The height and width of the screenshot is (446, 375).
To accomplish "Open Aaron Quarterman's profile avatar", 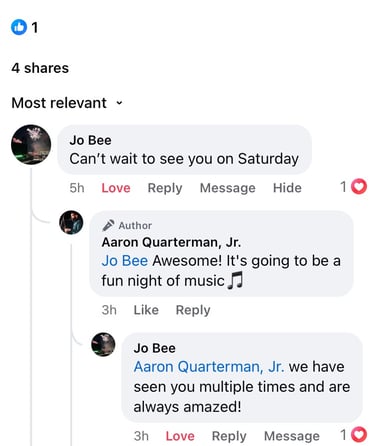I will pos(71,222).
